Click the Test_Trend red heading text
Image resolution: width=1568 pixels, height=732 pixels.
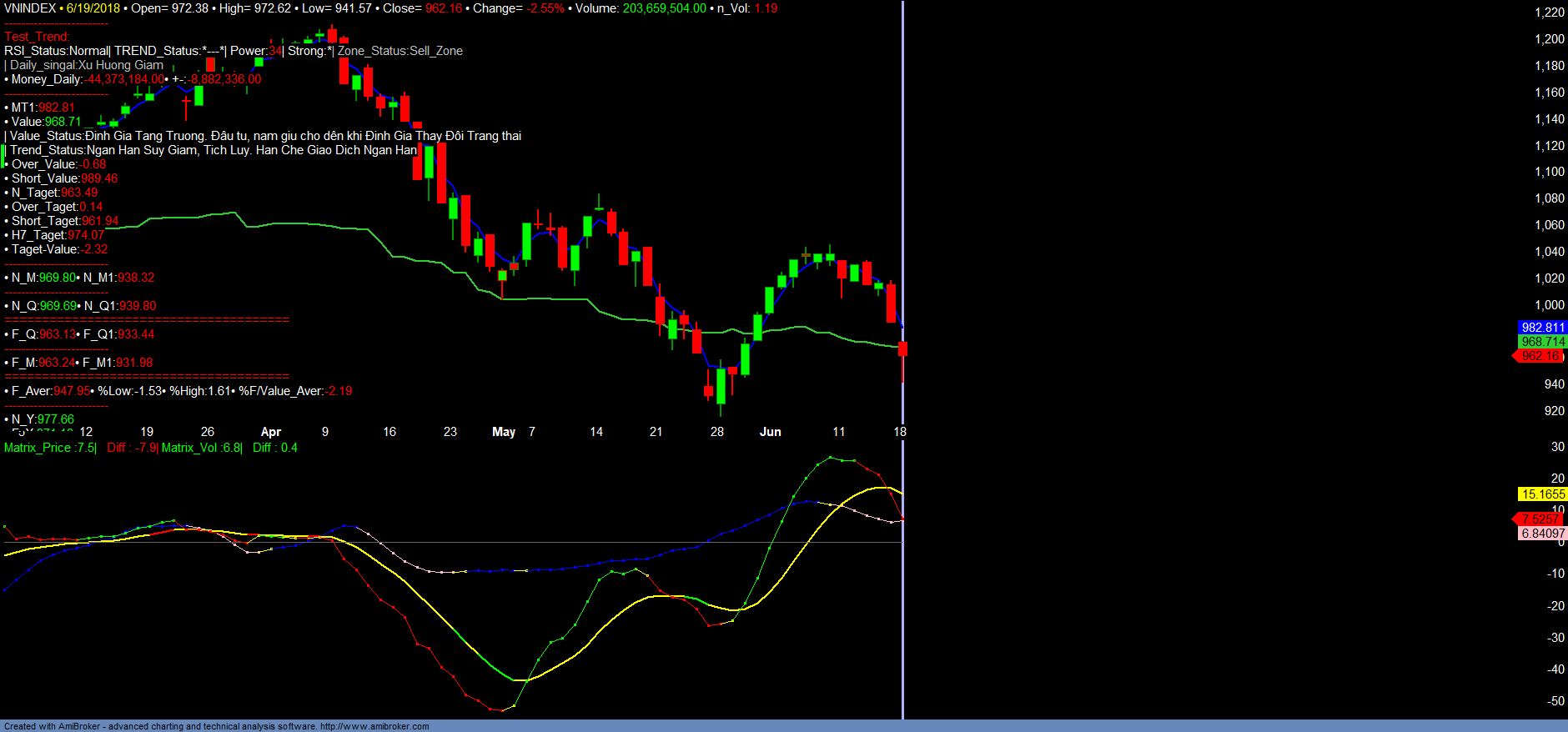coord(37,37)
